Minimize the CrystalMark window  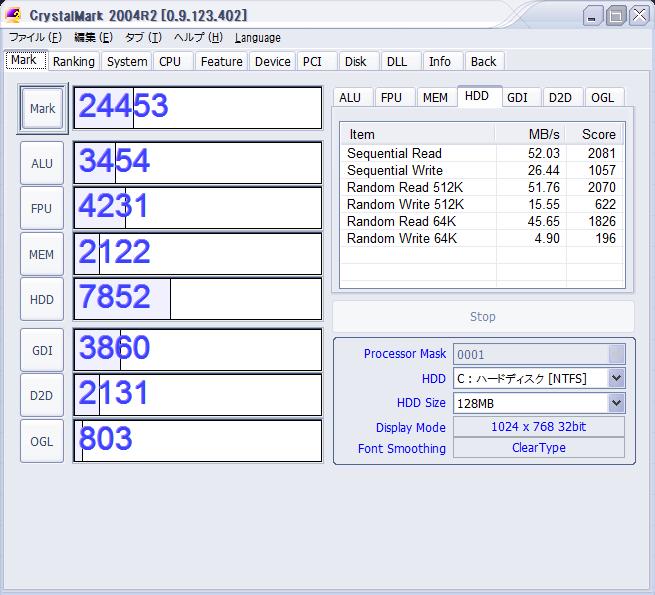click(592, 16)
